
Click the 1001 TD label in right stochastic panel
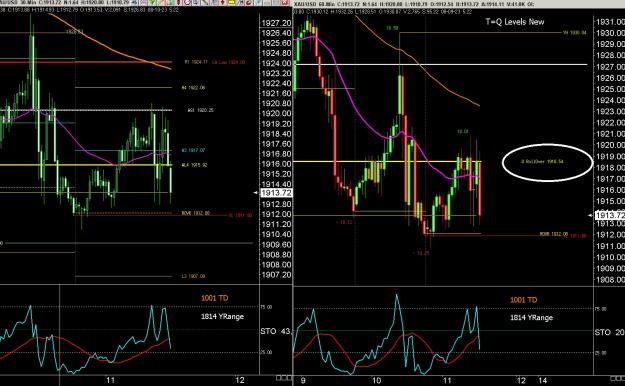pyautogui.click(x=523, y=300)
